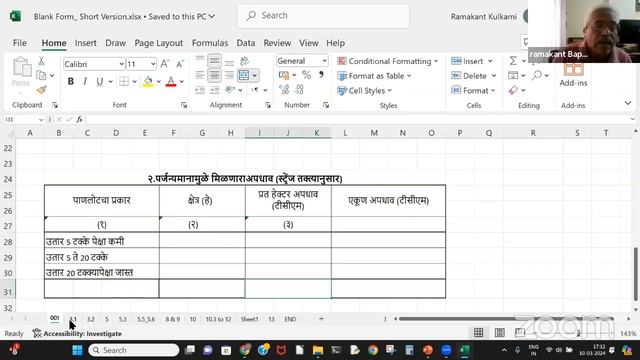This screenshot has width=640, height=360.
Task: Open File Explorer from taskbar
Action: 318,350
